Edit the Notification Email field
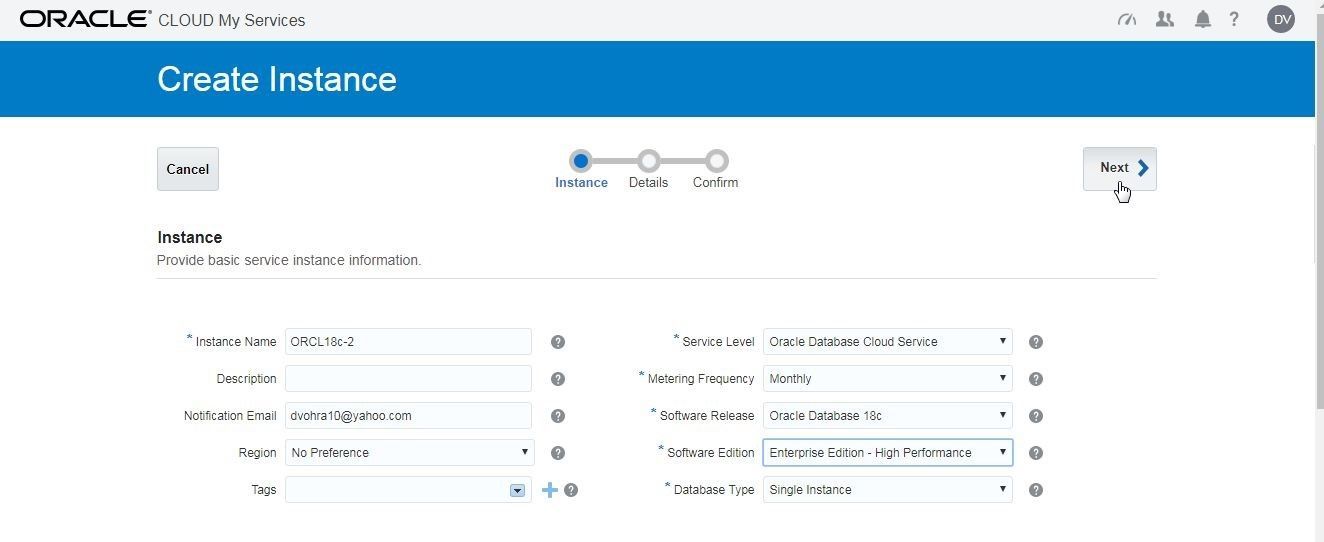This screenshot has width=1324, height=542. (408, 416)
